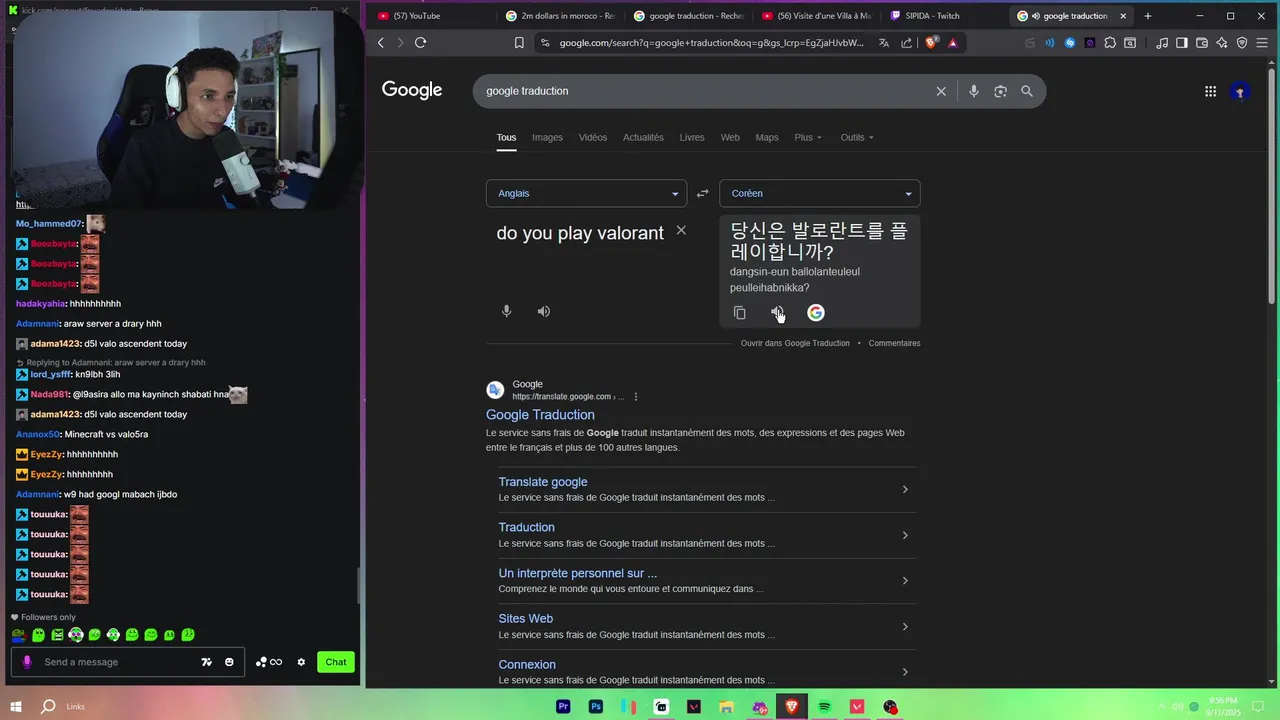
Task: Click the search magnifier icon
Action: [1027, 91]
